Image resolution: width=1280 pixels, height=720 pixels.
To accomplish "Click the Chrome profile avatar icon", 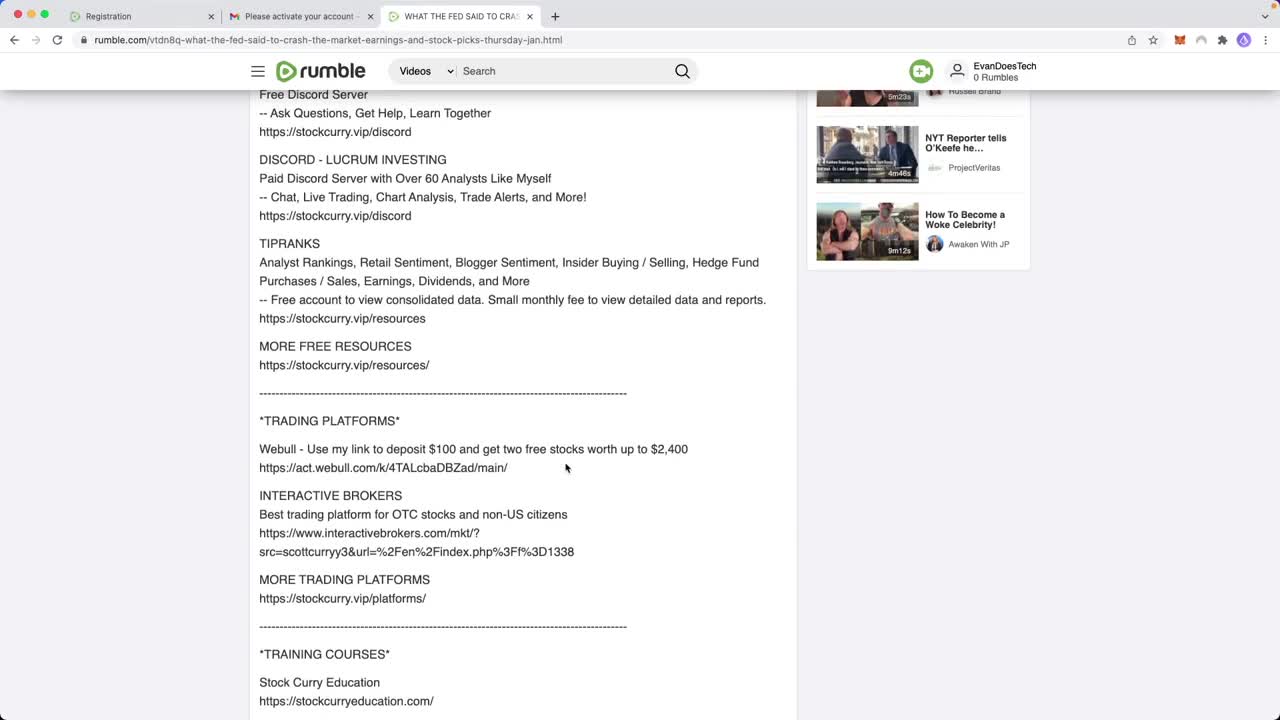I will pyautogui.click(x=1244, y=40).
